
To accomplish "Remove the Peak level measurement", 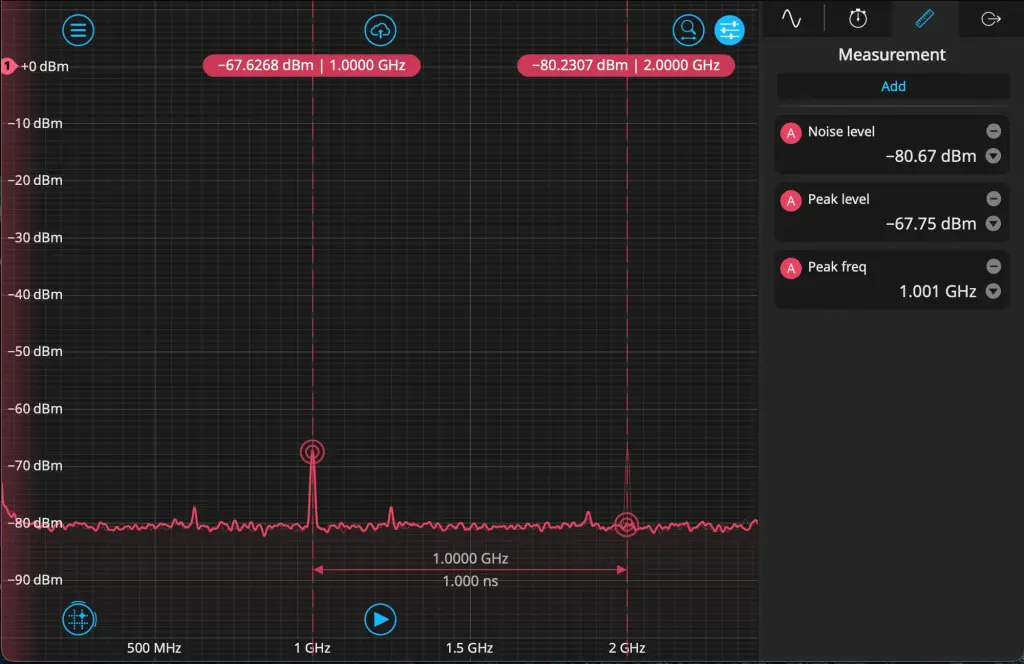I will (993, 198).
